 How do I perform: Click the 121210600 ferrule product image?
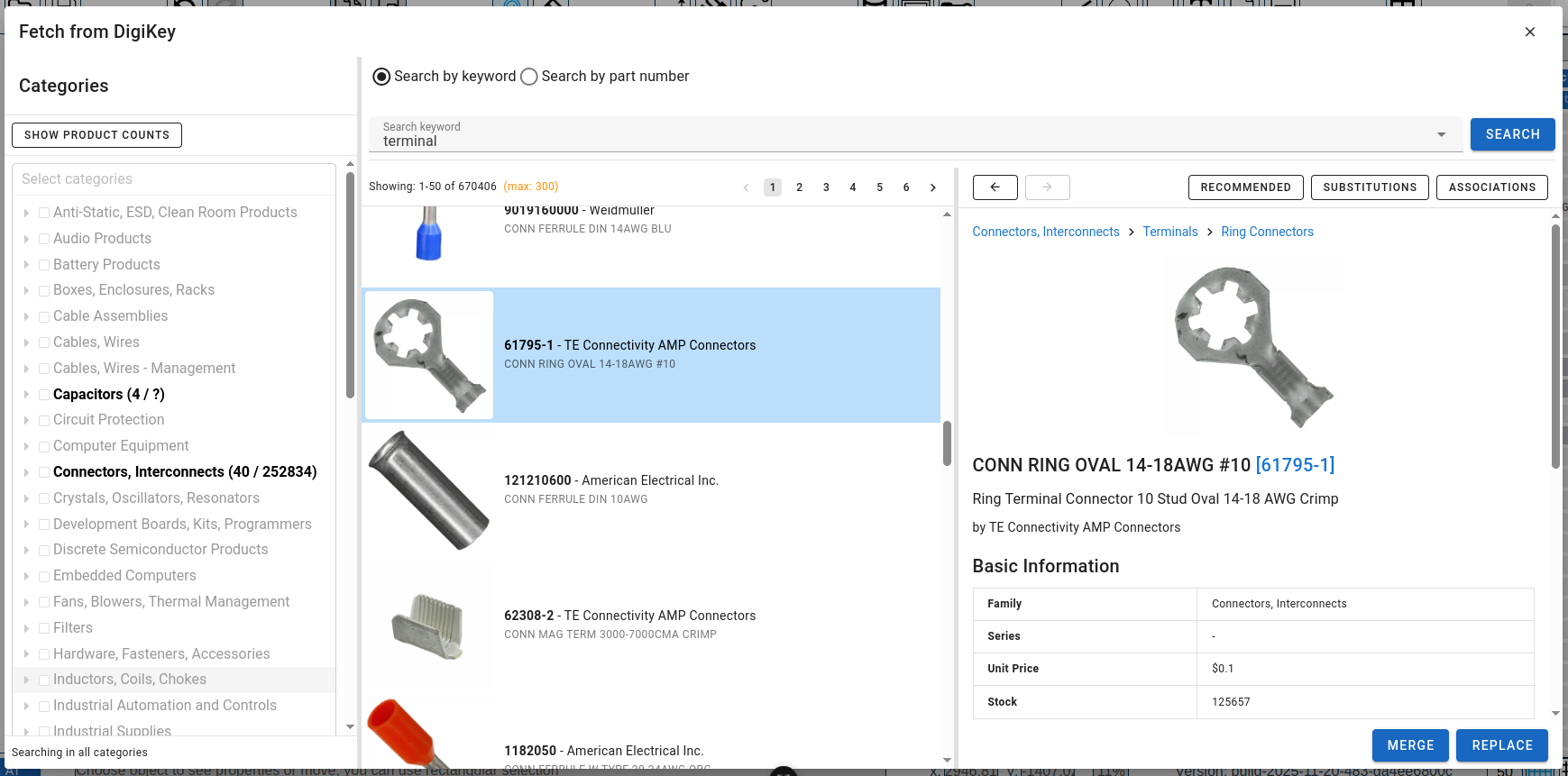pyautogui.click(x=429, y=490)
